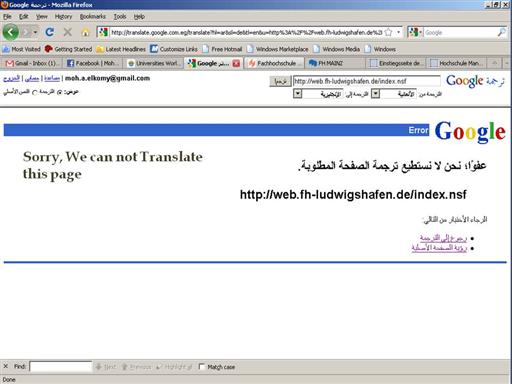
Task: Open the translate-to language dropdown
Action: (x=297, y=94)
